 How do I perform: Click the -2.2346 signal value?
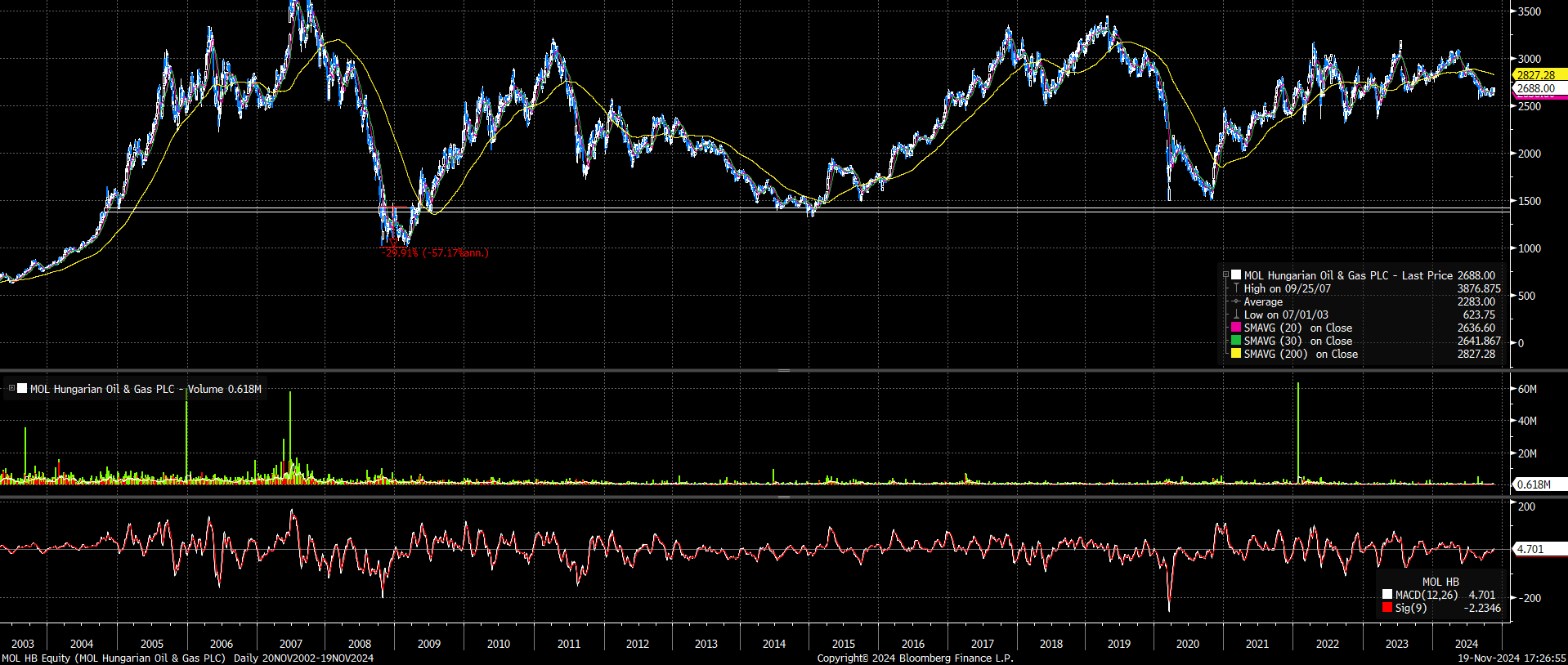[x=1482, y=608]
